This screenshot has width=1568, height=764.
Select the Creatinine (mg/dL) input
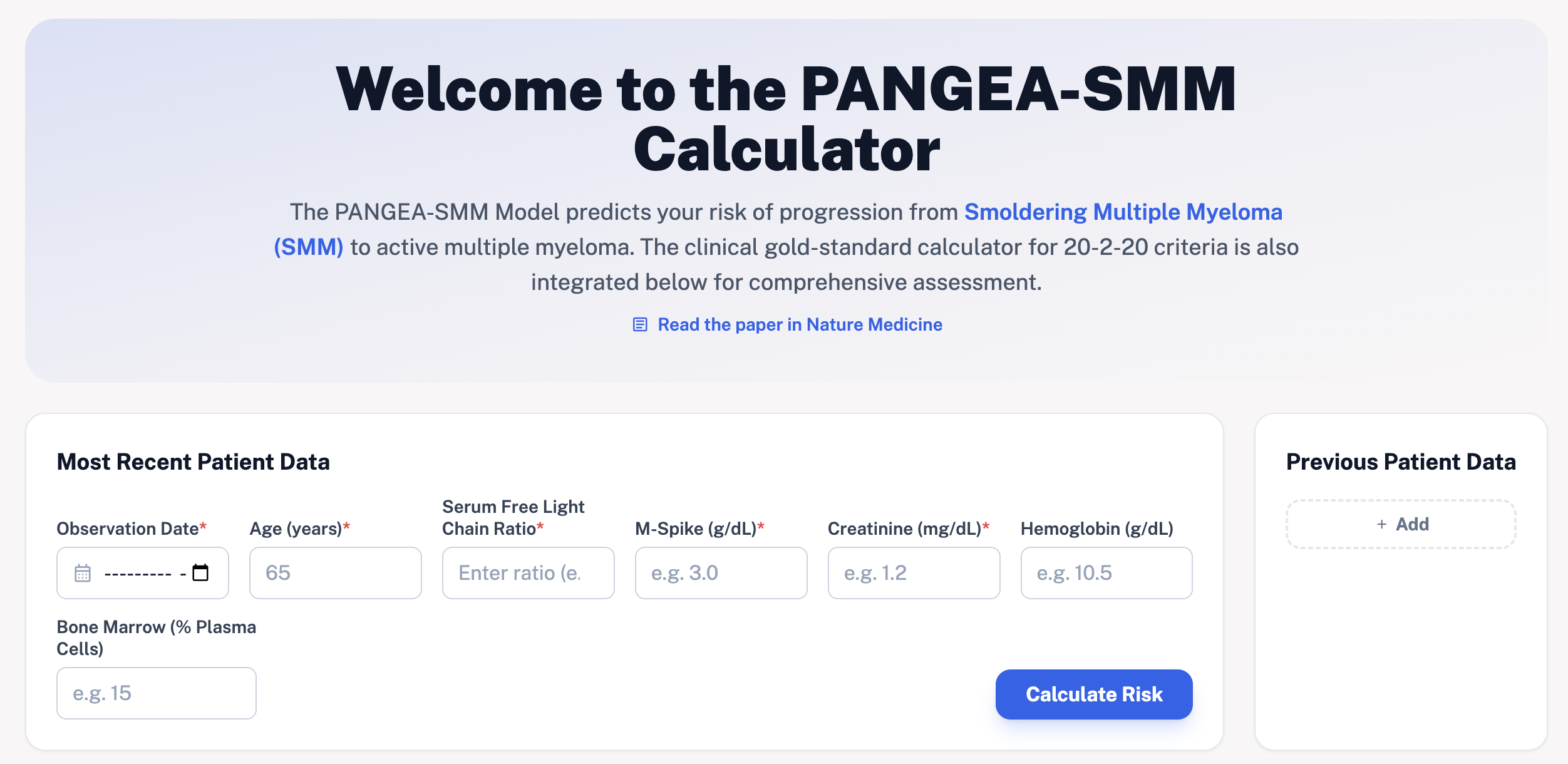click(x=914, y=572)
